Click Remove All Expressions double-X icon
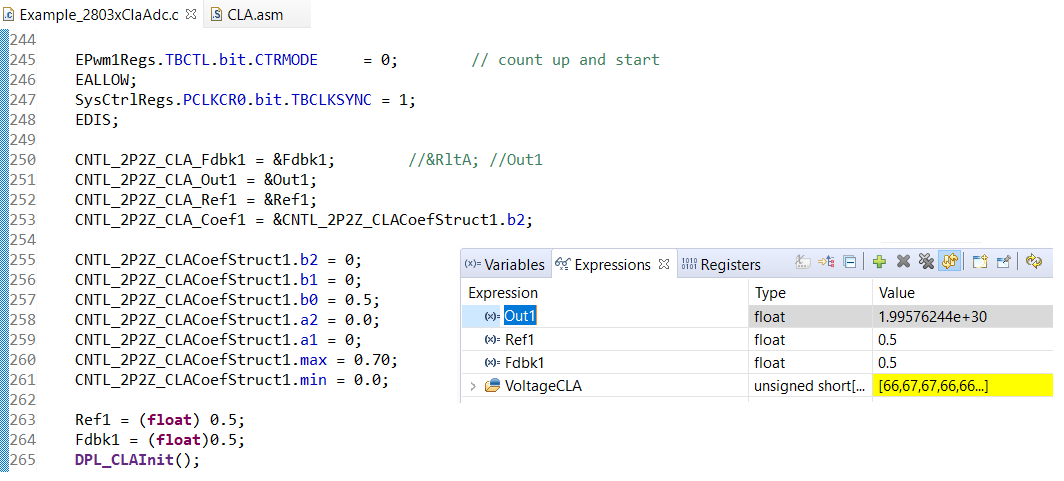The height and width of the screenshot is (481, 1064). coord(926,262)
